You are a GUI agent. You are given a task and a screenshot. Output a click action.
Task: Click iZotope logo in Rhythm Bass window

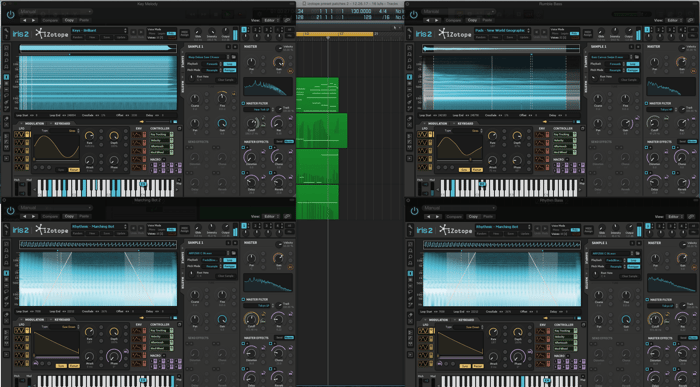(x=456, y=230)
